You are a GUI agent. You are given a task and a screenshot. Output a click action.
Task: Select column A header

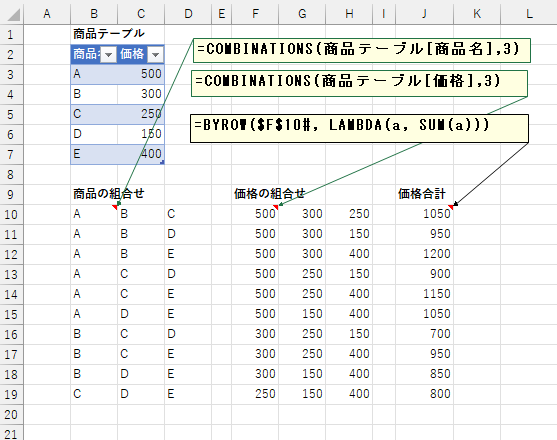click(x=47, y=13)
